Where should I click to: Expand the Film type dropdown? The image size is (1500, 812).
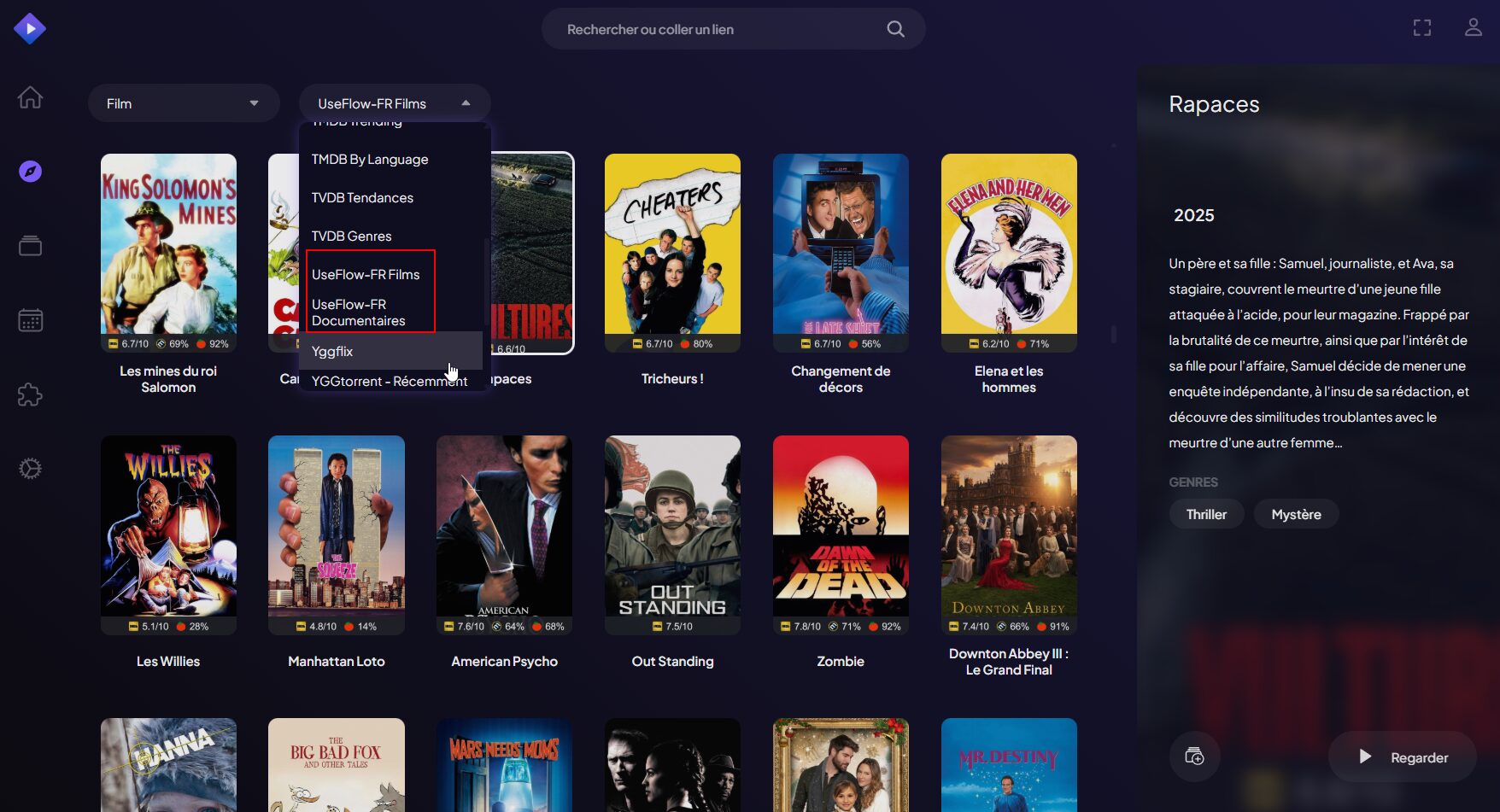tap(184, 103)
